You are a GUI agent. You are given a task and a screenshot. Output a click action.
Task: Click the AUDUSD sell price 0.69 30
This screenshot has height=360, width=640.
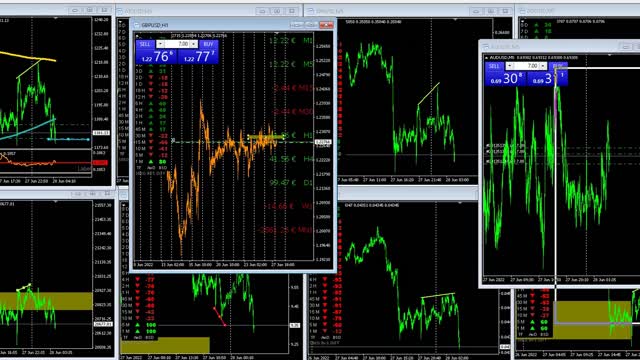506,78
